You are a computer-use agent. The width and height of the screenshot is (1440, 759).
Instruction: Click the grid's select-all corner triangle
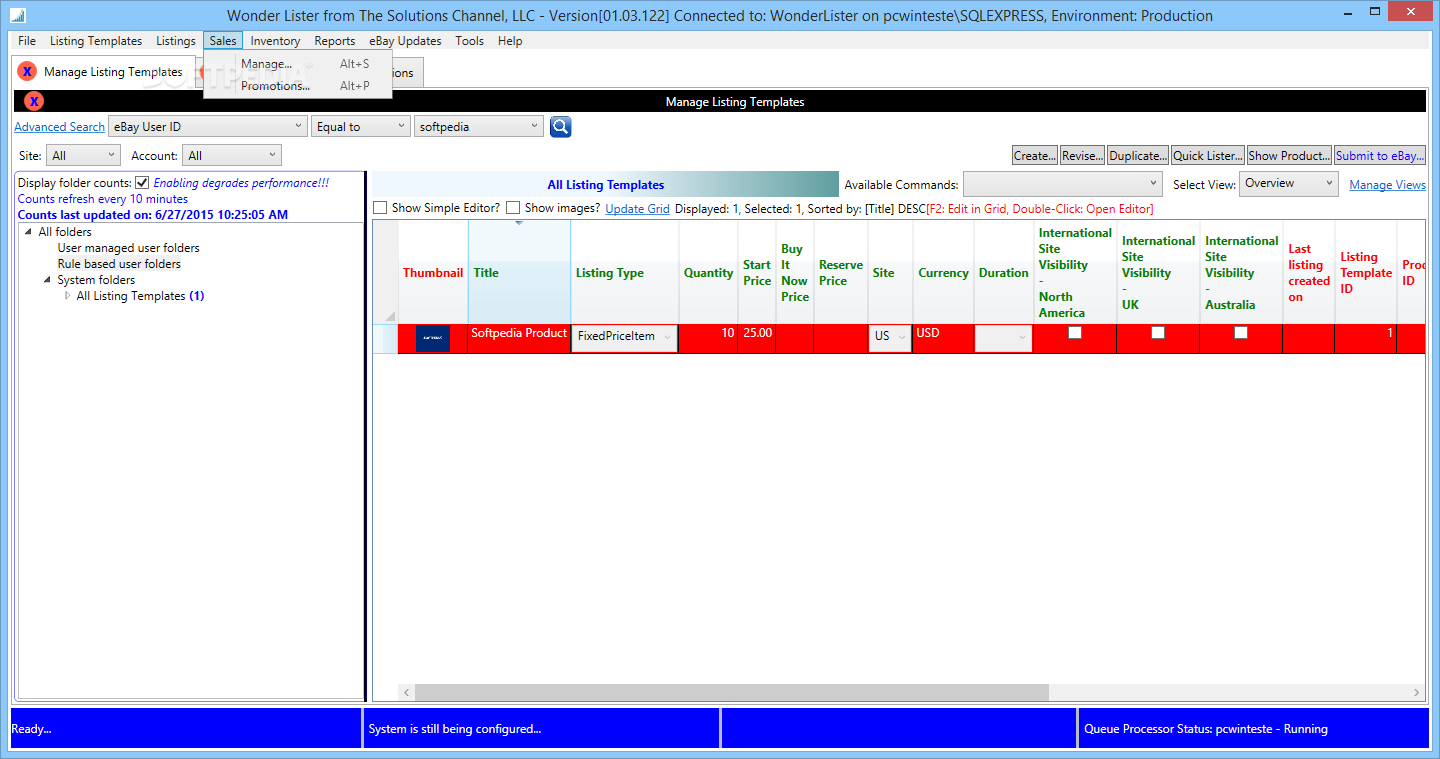[389, 316]
